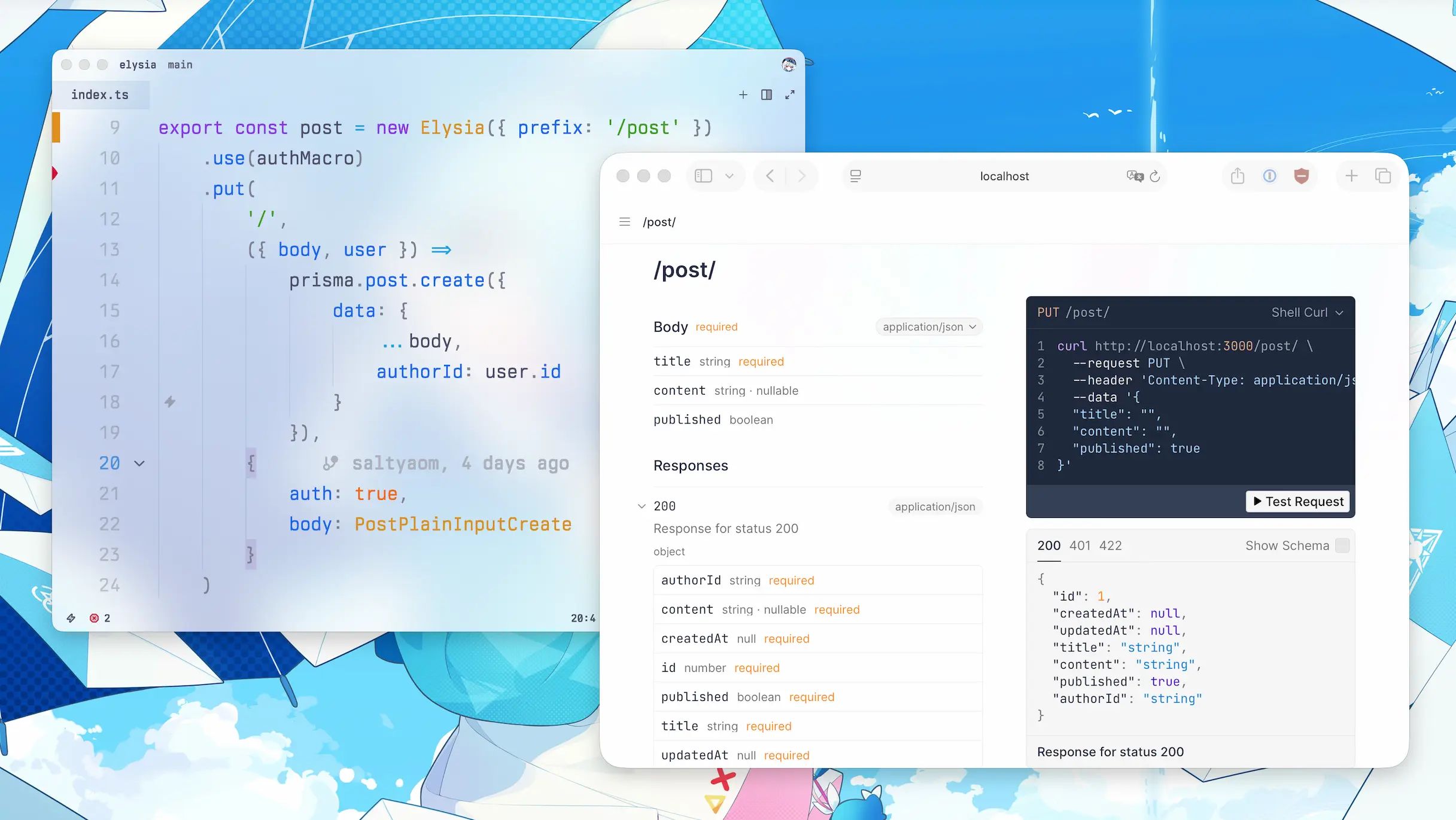The image size is (1456, 820).
Task: Collapse the folded code at line 20
Action: [x=139, y=463]
